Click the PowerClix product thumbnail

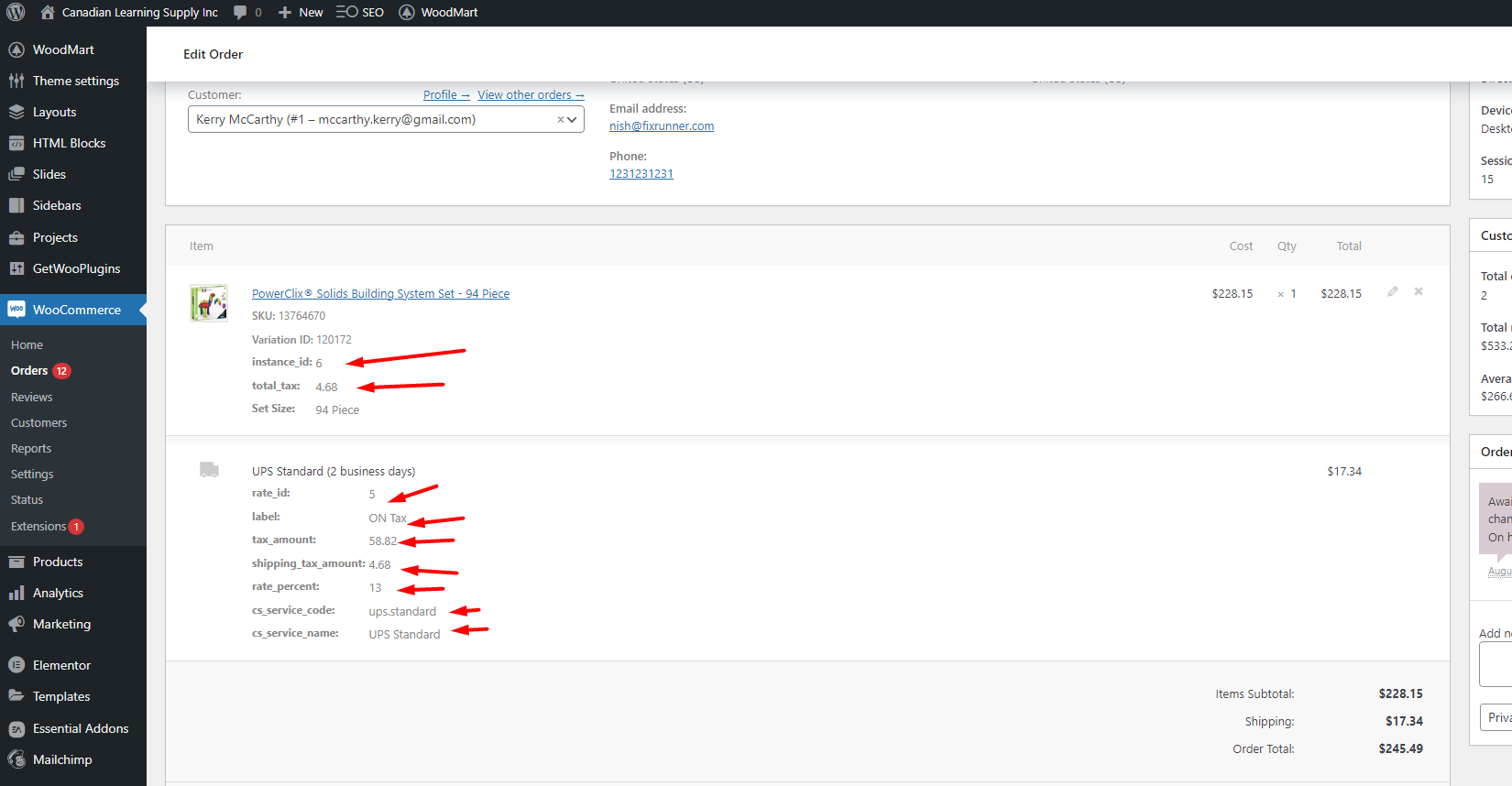coord(209,303)
